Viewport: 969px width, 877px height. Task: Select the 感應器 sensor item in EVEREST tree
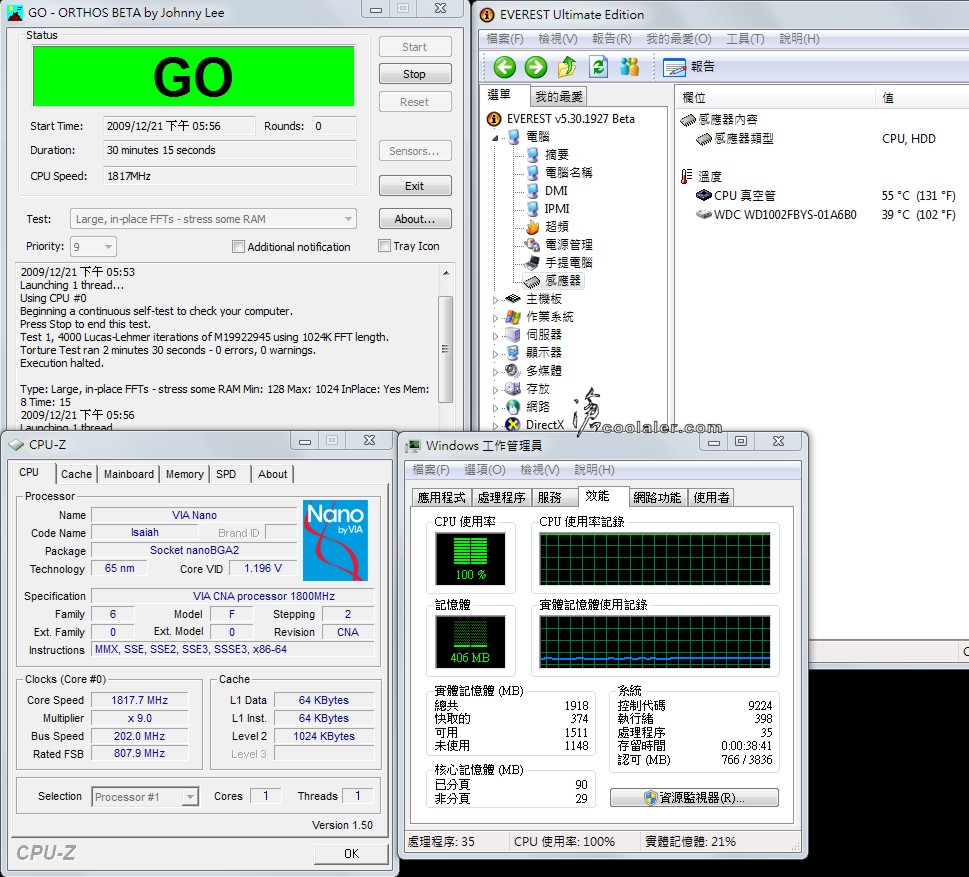562,281
